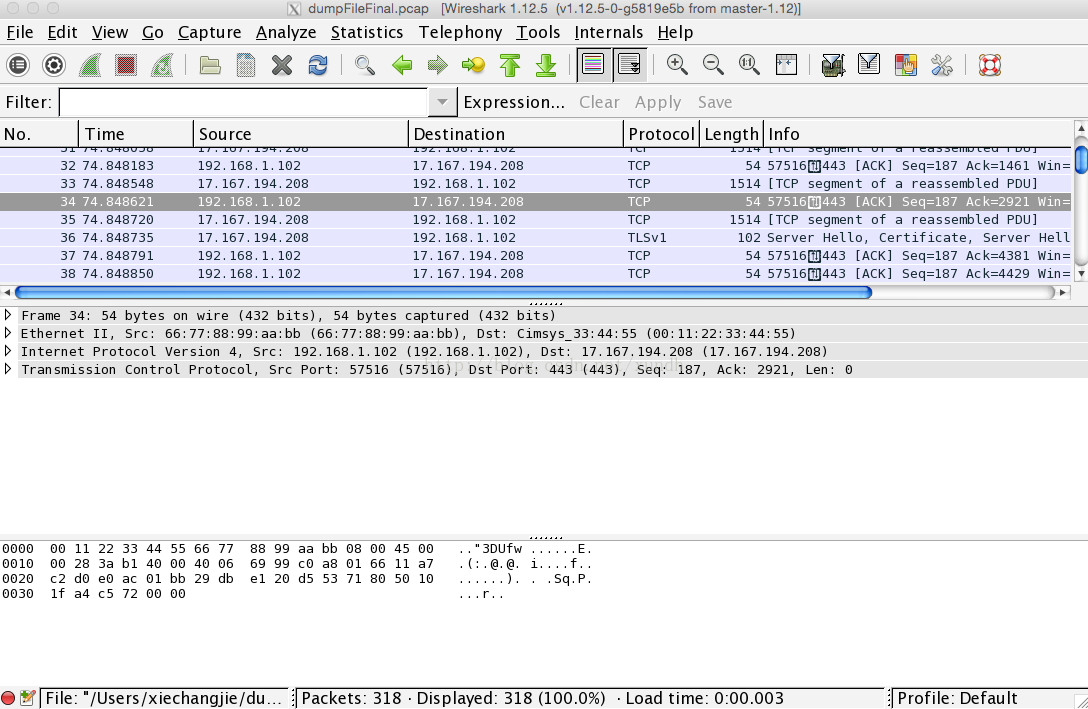Select hex dump row 0010

[x=297, y=563]
